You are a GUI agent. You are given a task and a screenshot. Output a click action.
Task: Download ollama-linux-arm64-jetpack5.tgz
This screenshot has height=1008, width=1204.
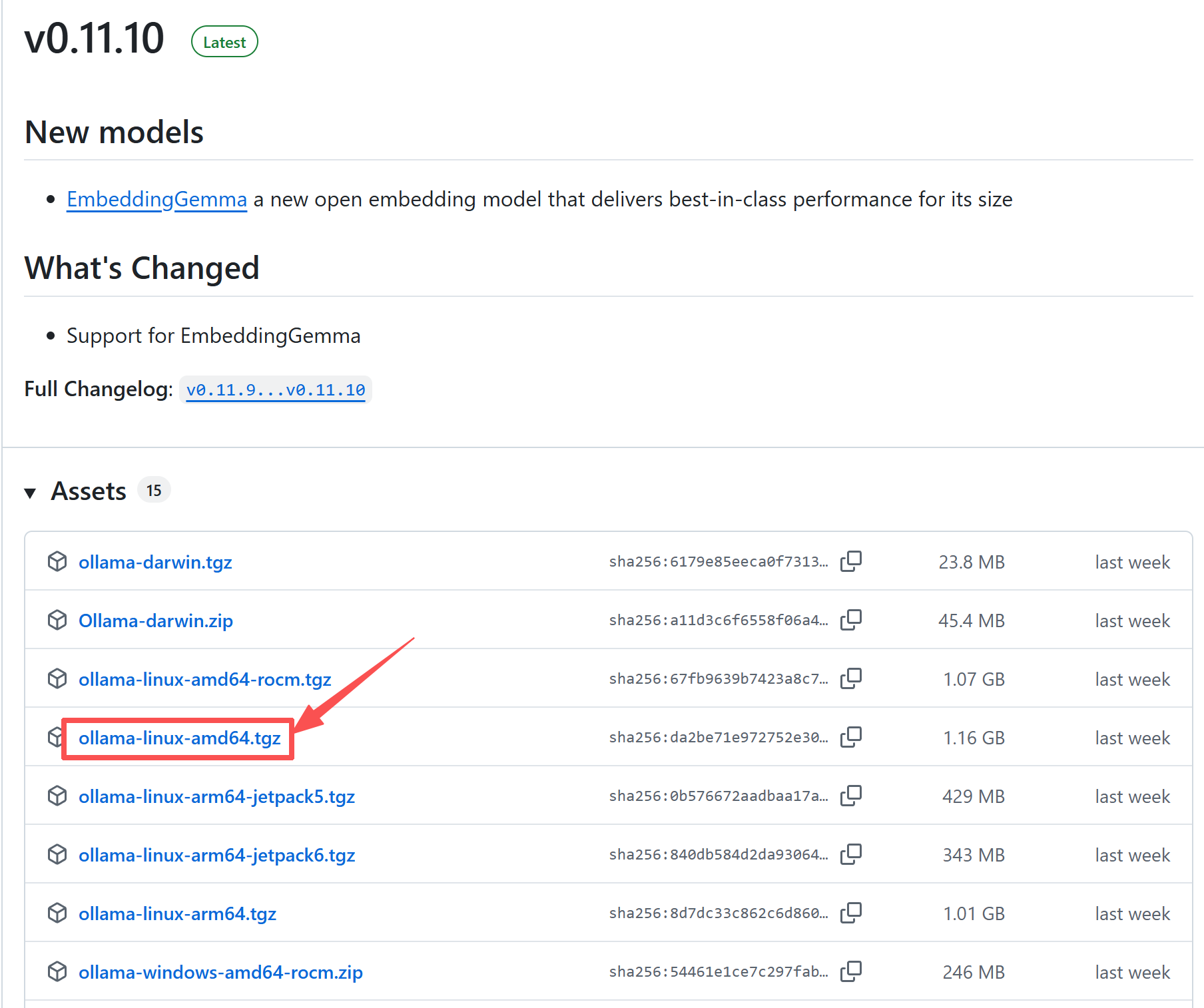click(x=217, y=796)
